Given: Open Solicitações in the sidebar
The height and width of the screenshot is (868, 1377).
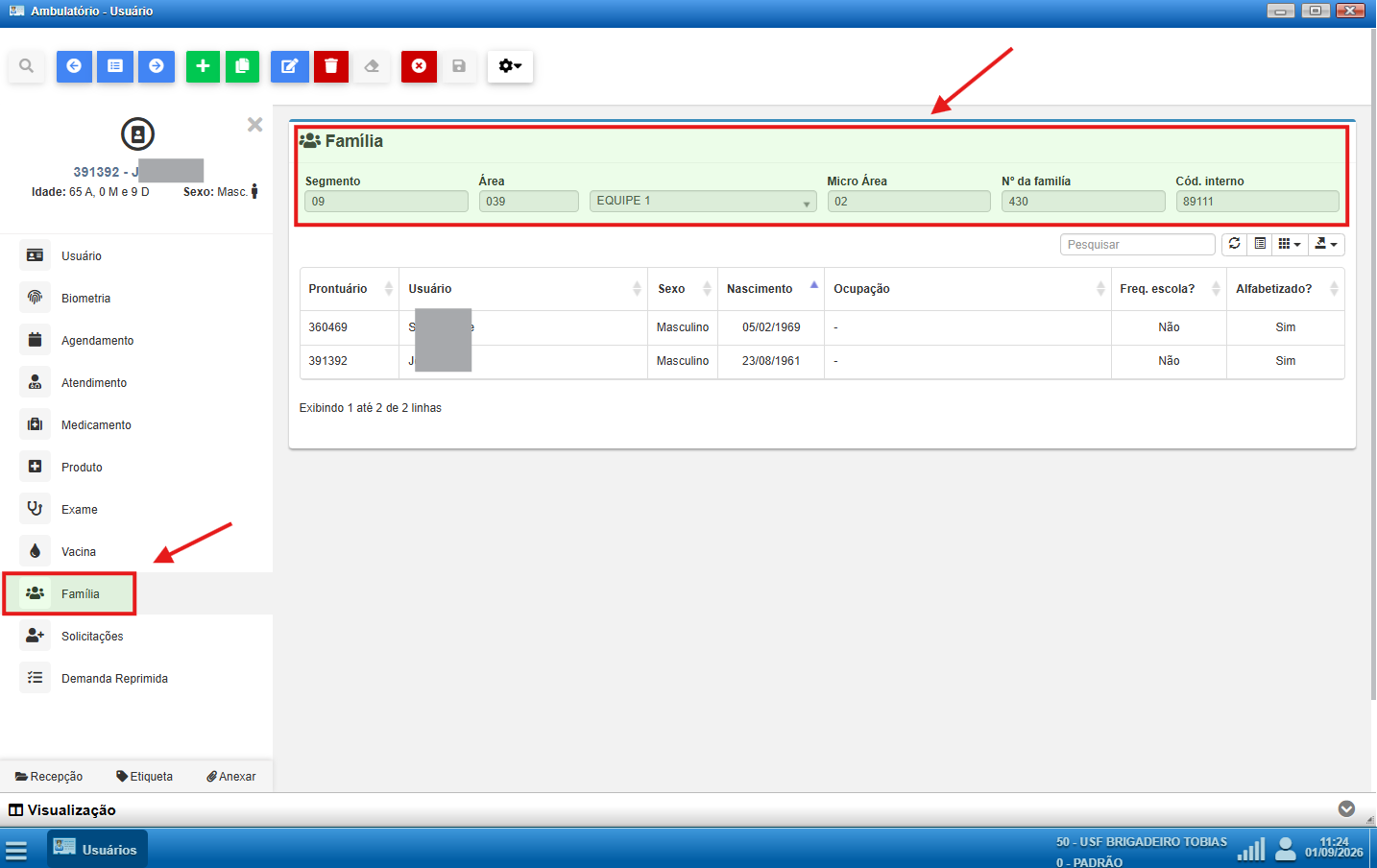Looking at the screenshot, I should [136, 637].
